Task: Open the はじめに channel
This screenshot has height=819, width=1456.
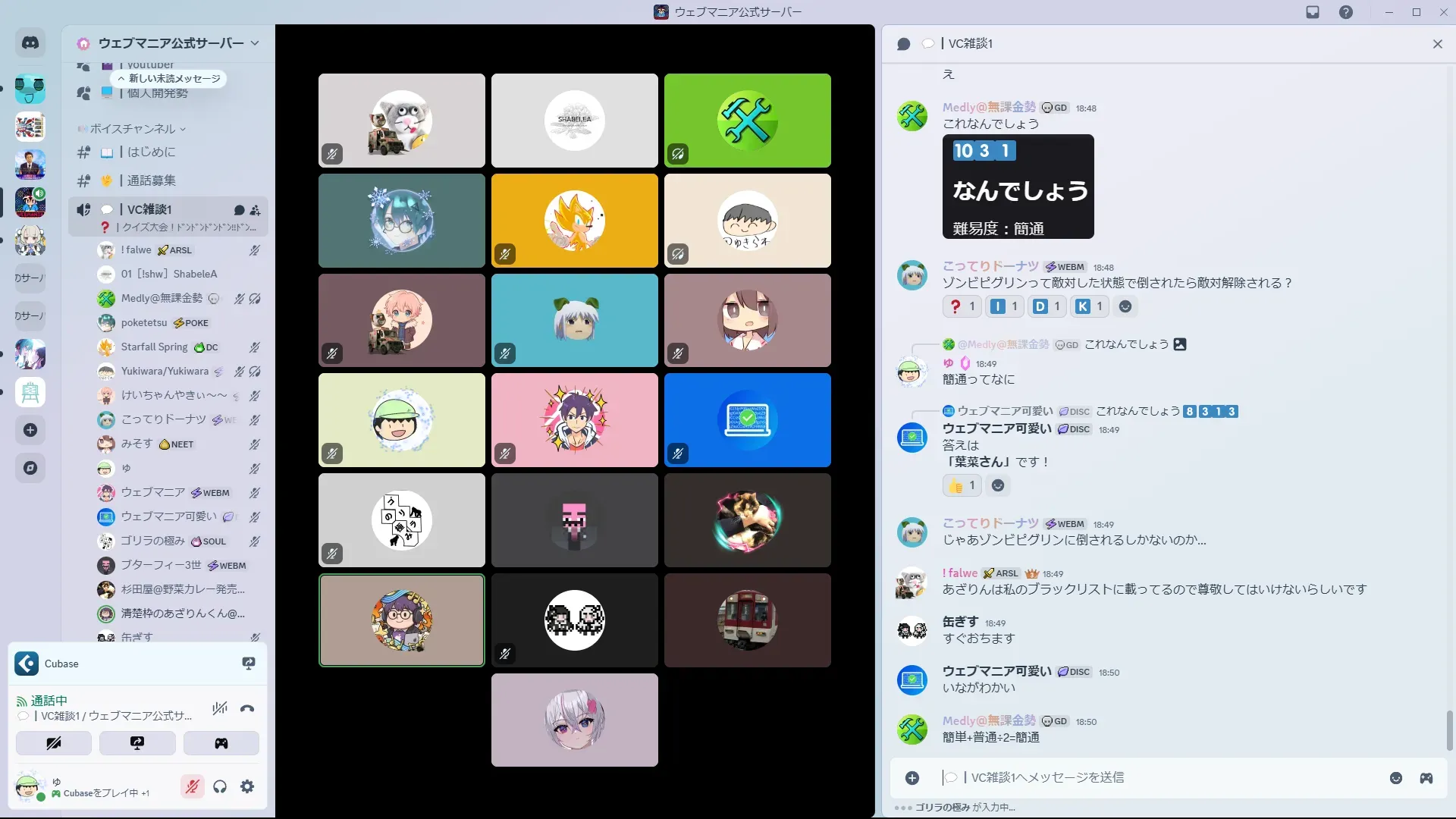Action: coord(151,152)
